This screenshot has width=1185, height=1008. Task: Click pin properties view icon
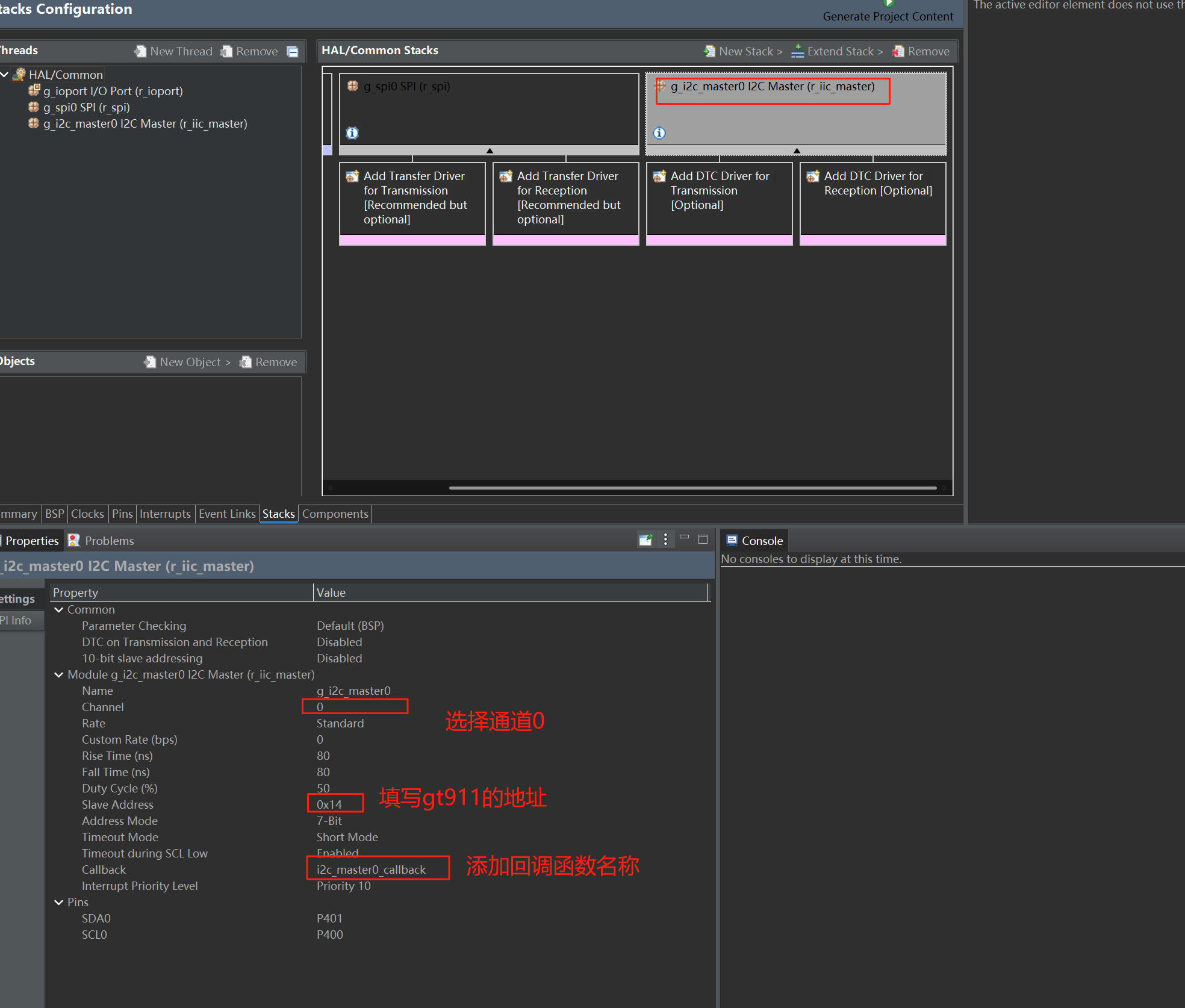click(645, 540)
